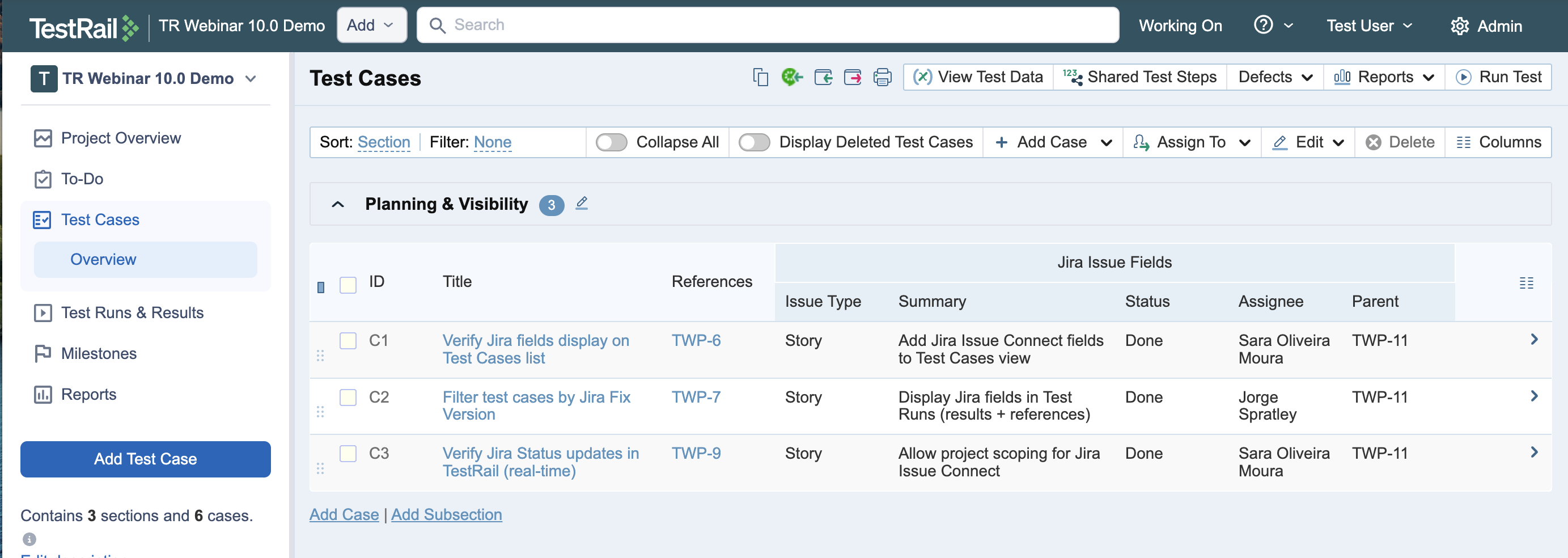The width and height of the screenshot is (1568, 558).
Task: Click the Run Test button
Action: (x=1498, y=77)
